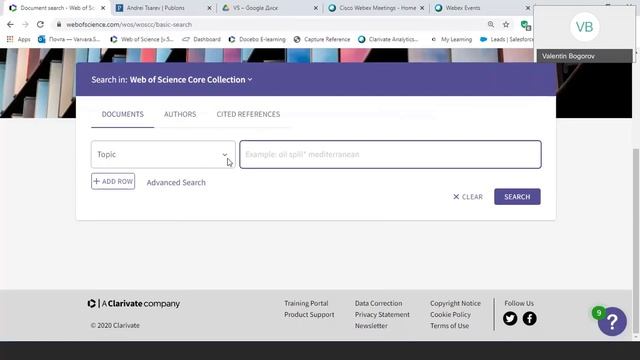Click the browser back arrow
This screenshot has width=640, height=360.
10,24
